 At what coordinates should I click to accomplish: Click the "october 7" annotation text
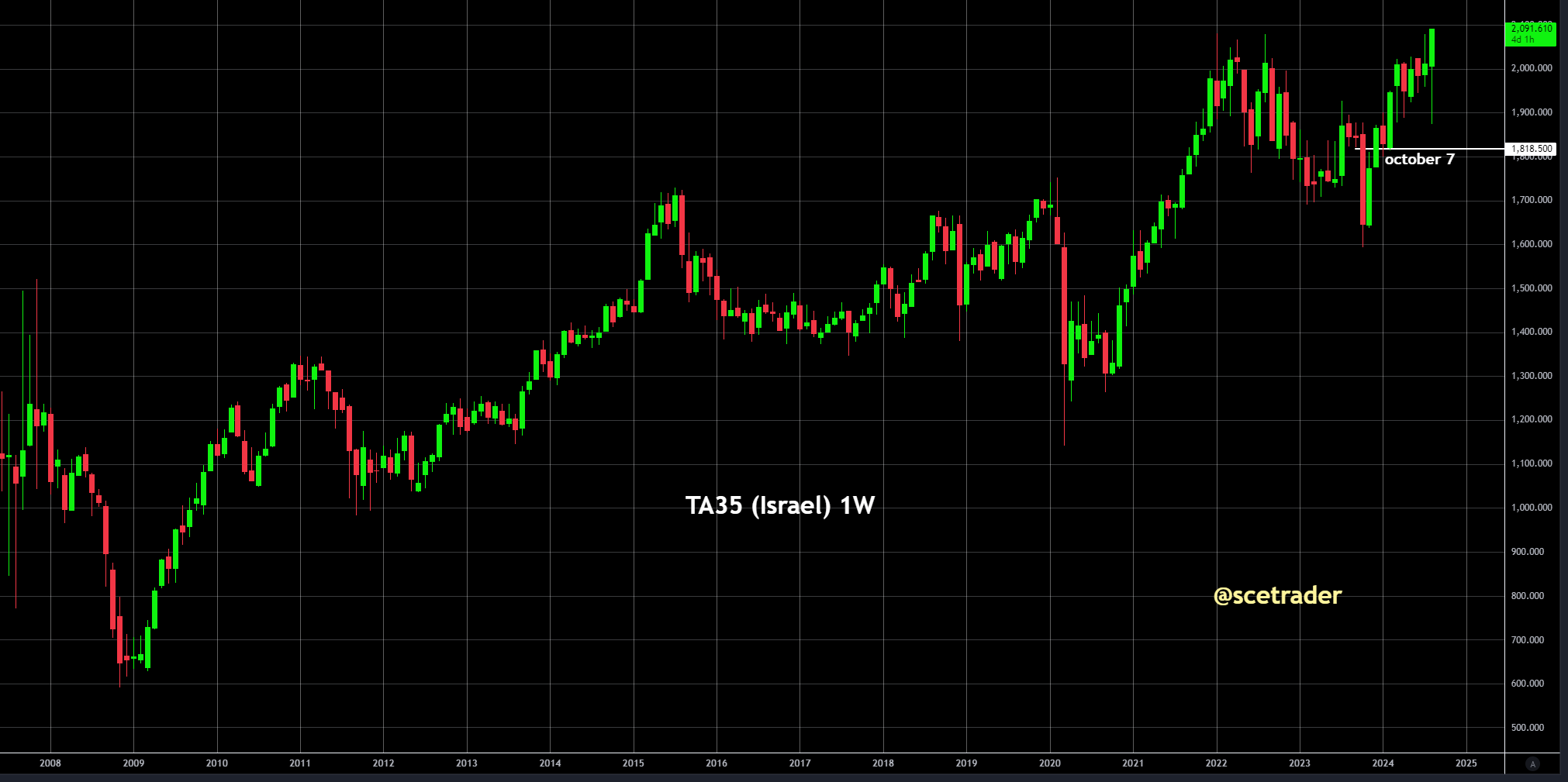1419,160
